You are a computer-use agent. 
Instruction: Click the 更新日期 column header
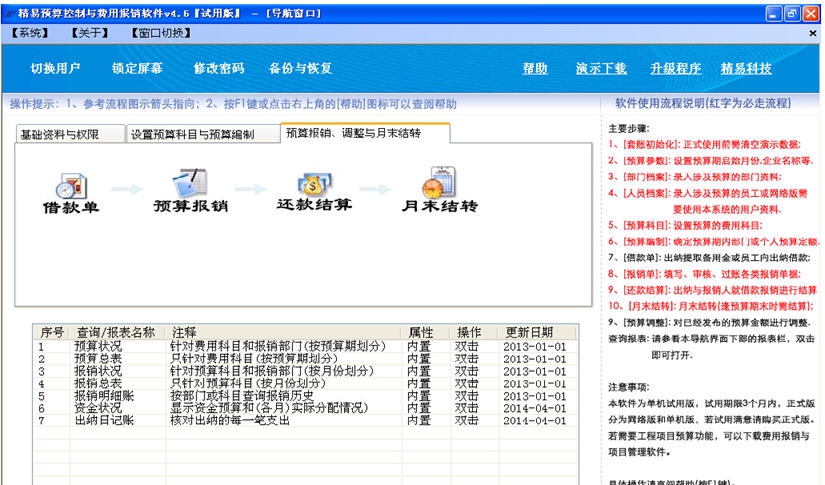click(537, 332)
